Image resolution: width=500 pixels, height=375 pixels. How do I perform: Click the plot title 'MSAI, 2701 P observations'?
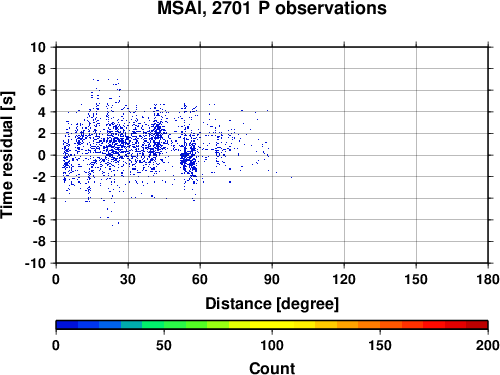[272, 8]
